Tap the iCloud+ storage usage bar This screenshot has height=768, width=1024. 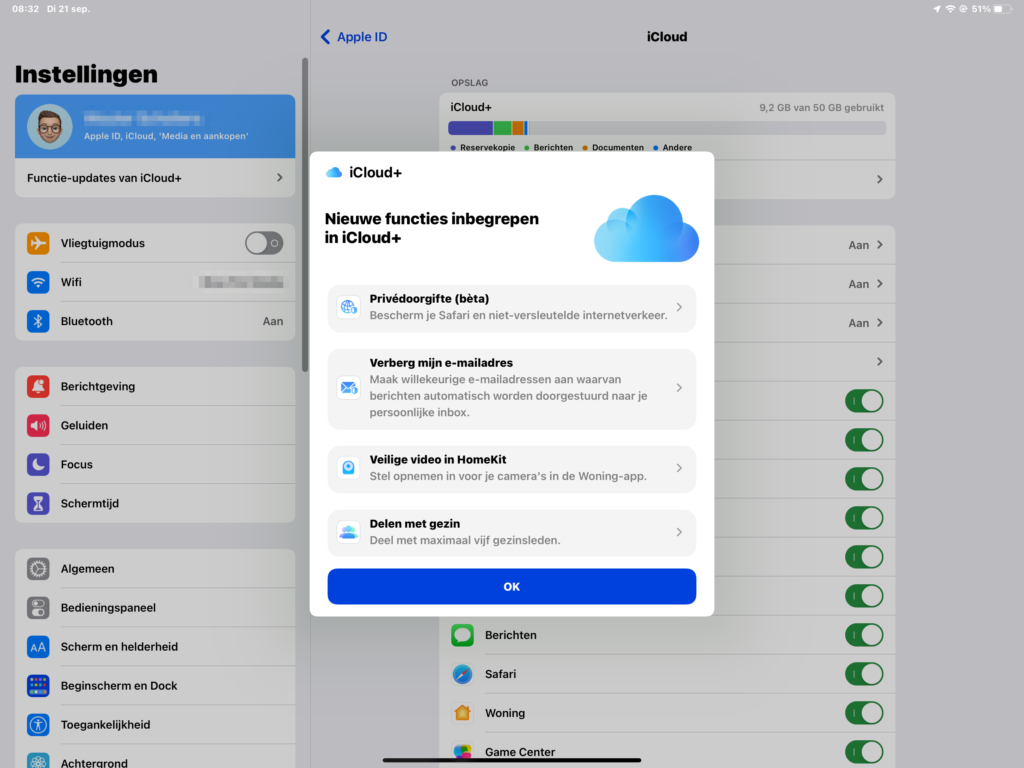(667, 128)
